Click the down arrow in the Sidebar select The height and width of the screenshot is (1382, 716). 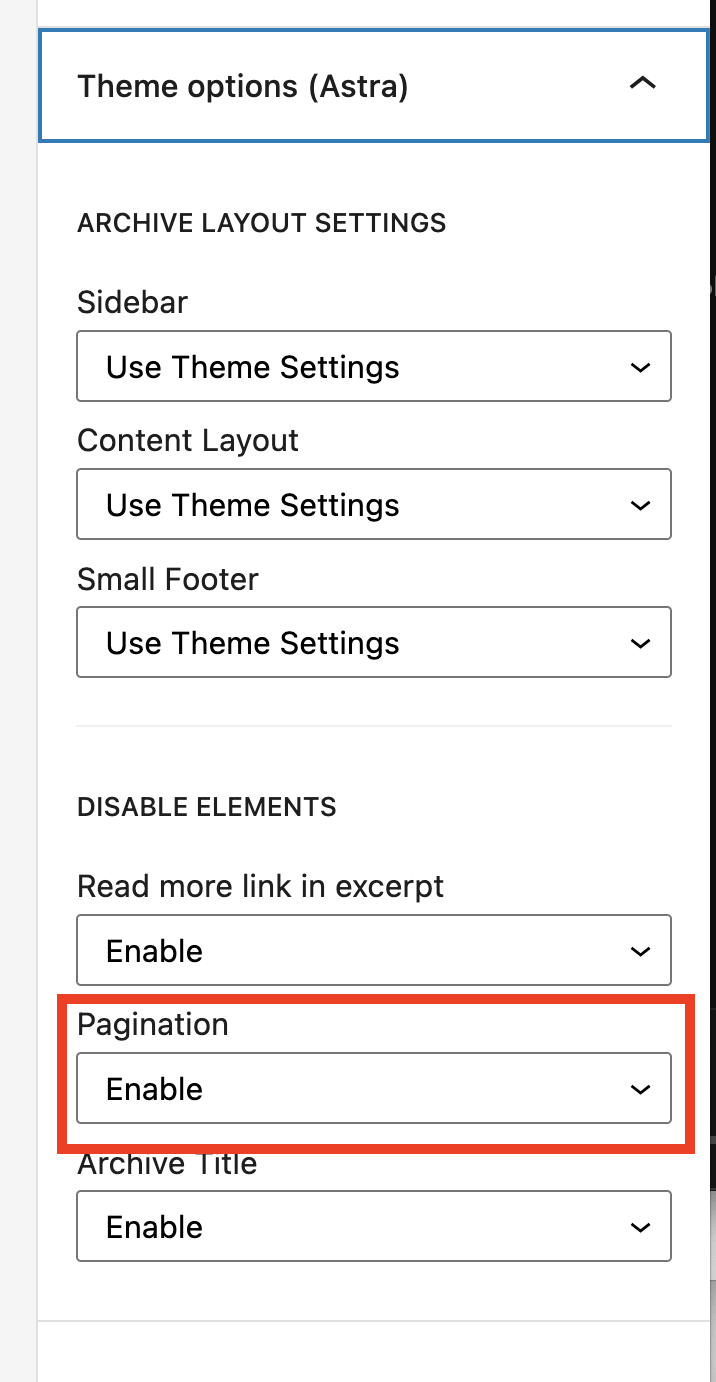click(x=641, y=368)
